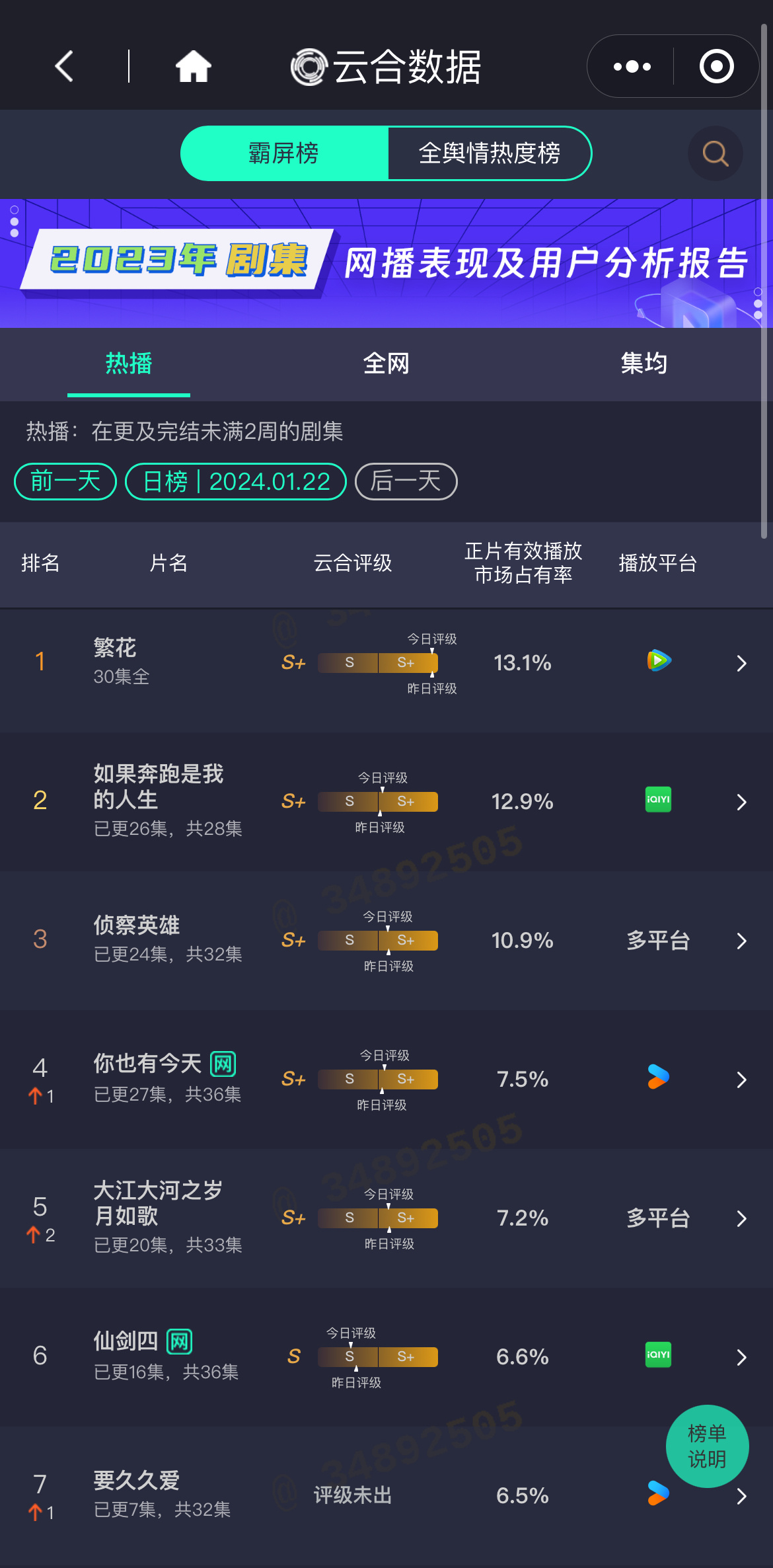Open the 2023年剧集 report banner

[x=386, y=263]
